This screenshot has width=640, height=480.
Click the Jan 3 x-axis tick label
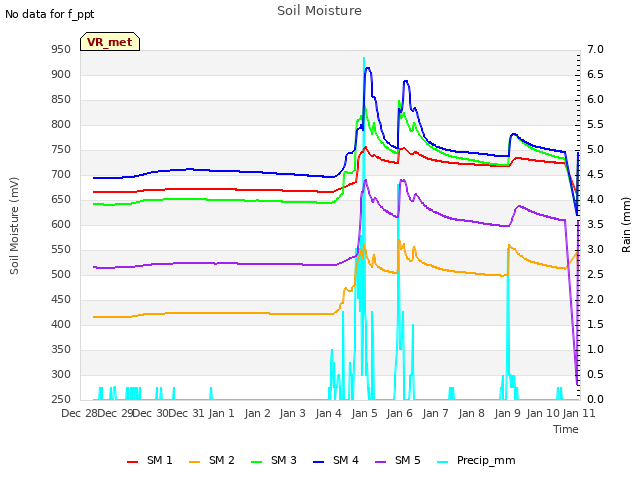[x=293, y=413]
